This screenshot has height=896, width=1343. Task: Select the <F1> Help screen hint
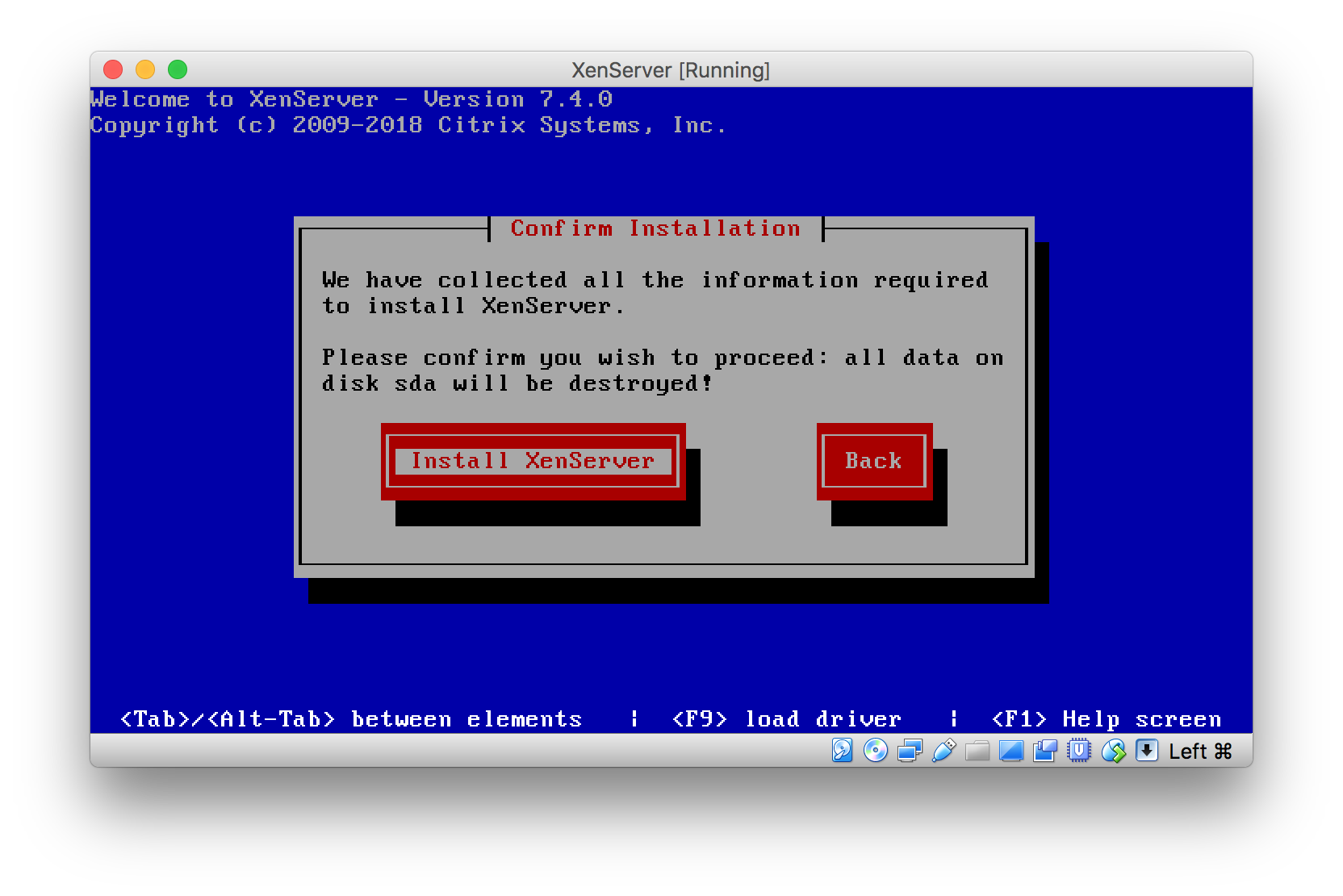coord(1107,718)
